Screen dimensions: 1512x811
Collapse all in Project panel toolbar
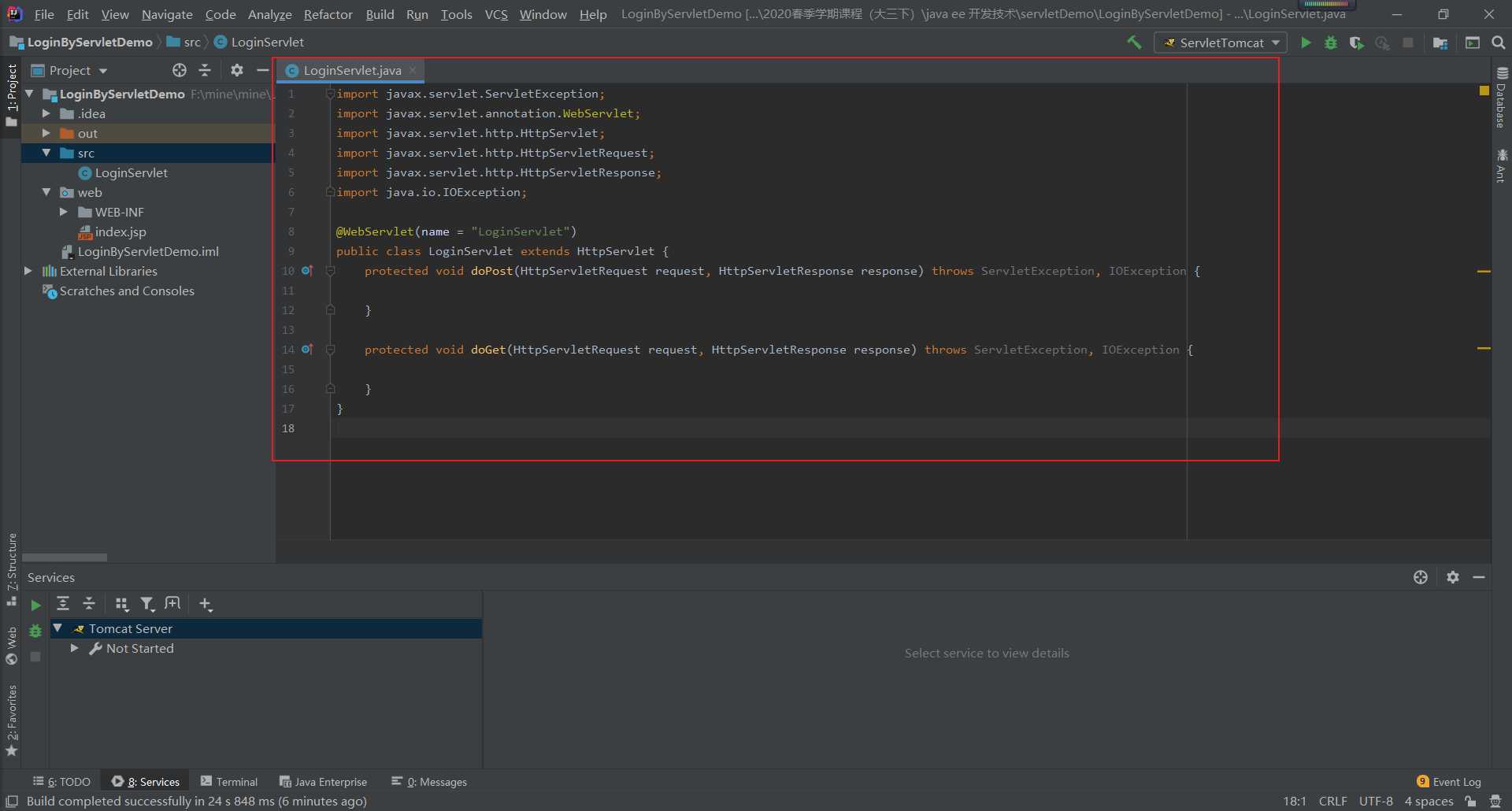205,70
